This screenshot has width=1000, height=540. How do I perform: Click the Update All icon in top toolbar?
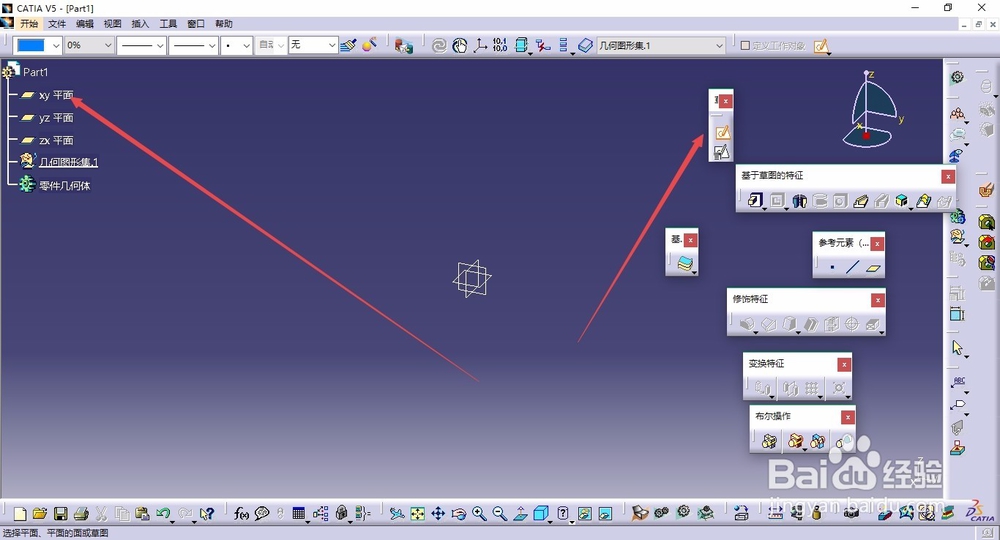pyautogui.click(x=439, y=45)
